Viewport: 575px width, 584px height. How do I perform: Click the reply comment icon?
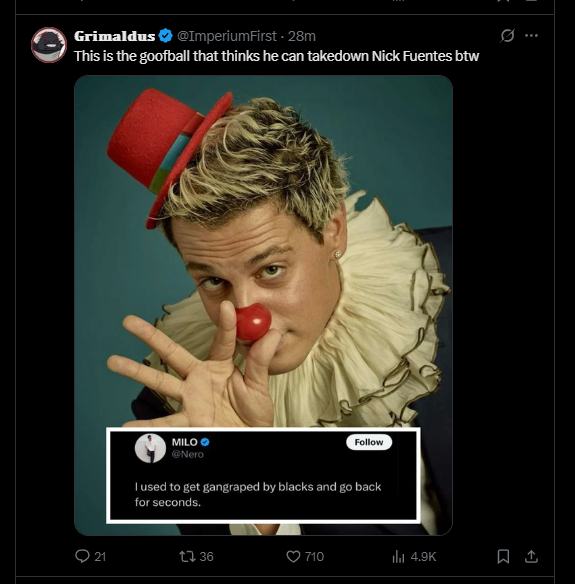point(82,556)
